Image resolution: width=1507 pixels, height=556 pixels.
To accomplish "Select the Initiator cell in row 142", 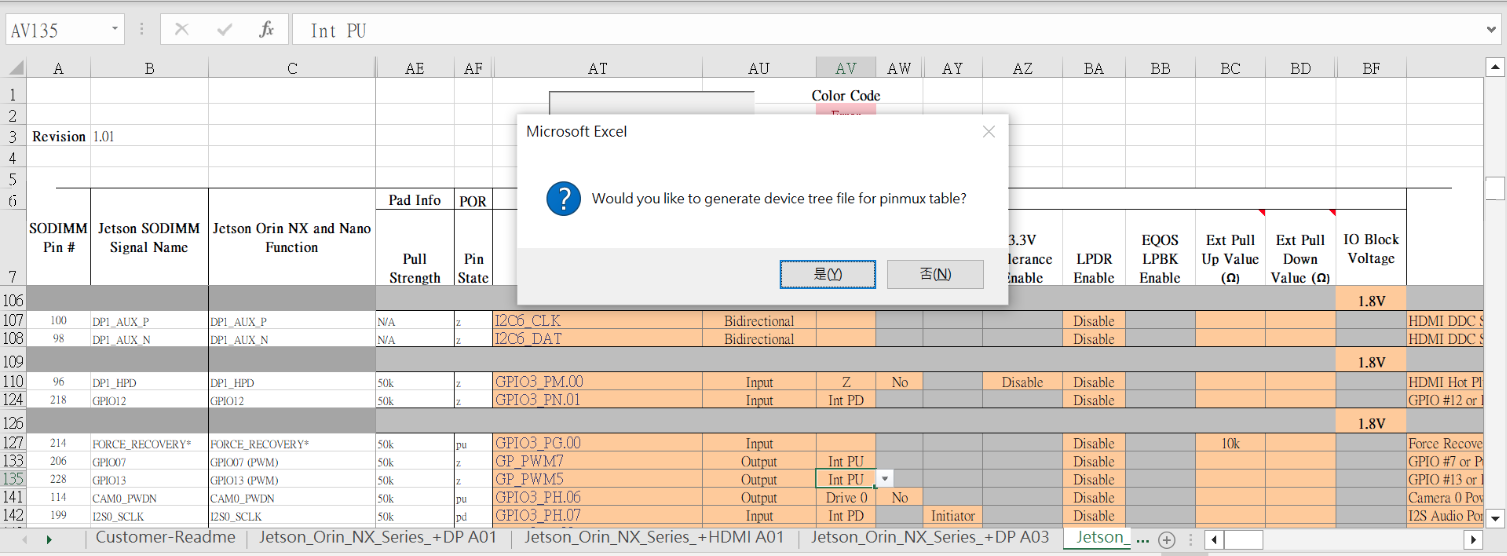I will click(952, 515).
